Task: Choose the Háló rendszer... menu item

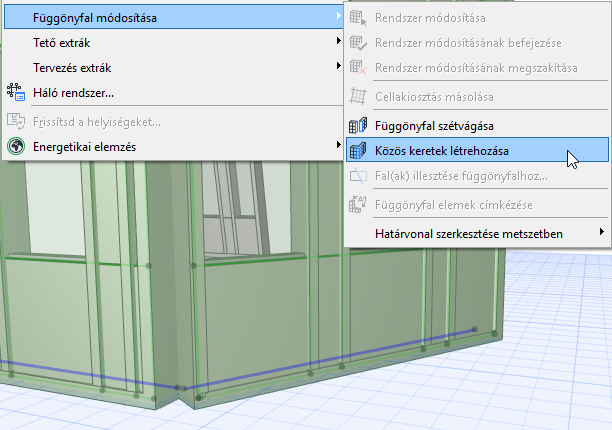Action: pyautogui.click(x=173, y=93)
